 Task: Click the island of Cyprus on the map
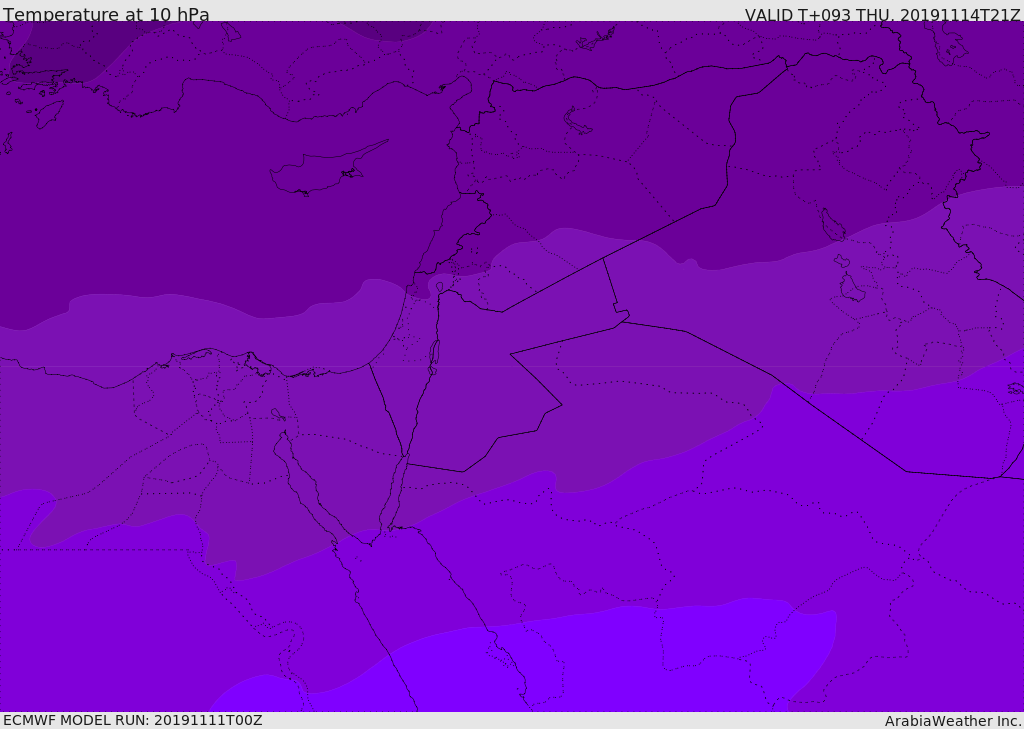328,169
